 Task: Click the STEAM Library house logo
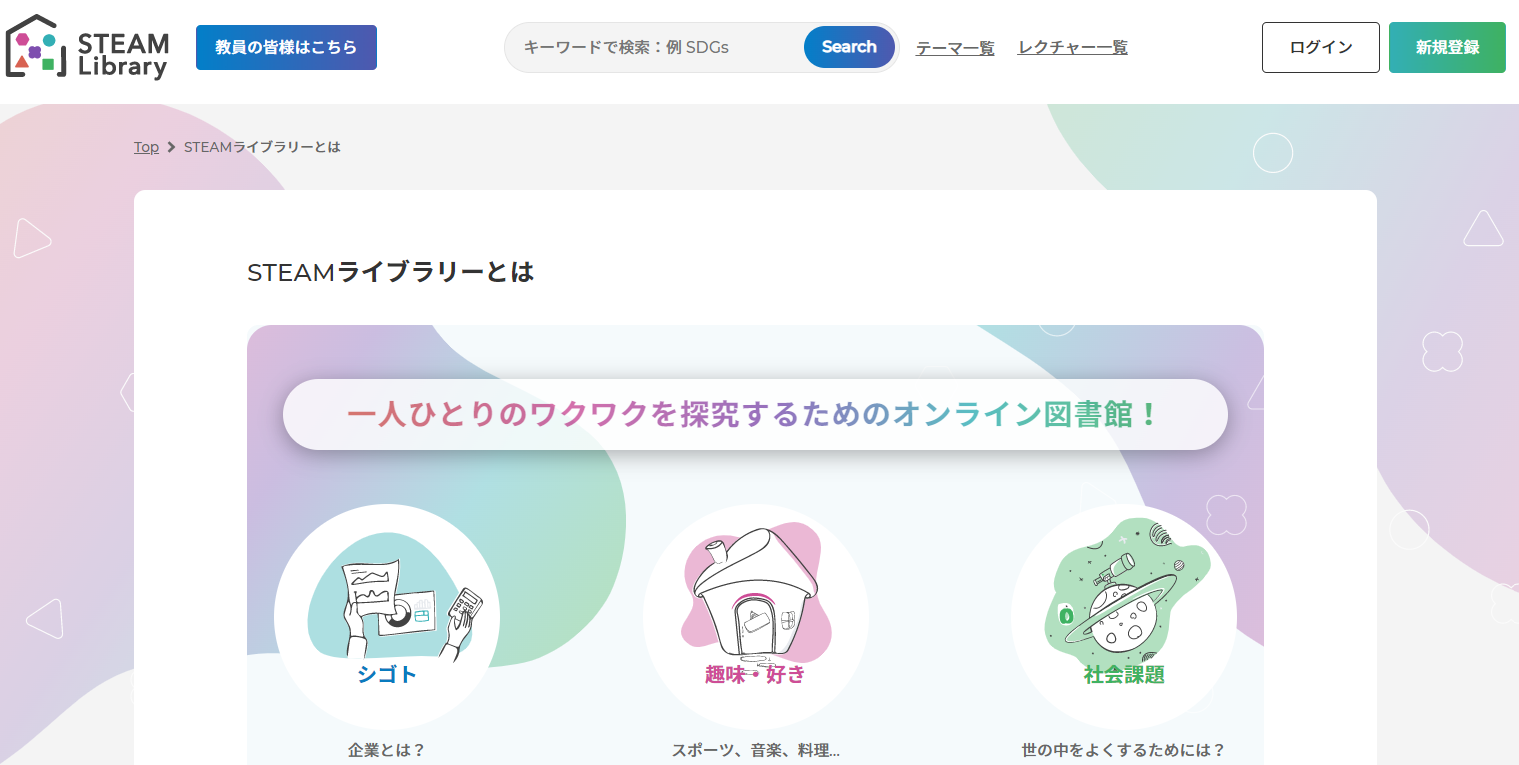(87, 47)
